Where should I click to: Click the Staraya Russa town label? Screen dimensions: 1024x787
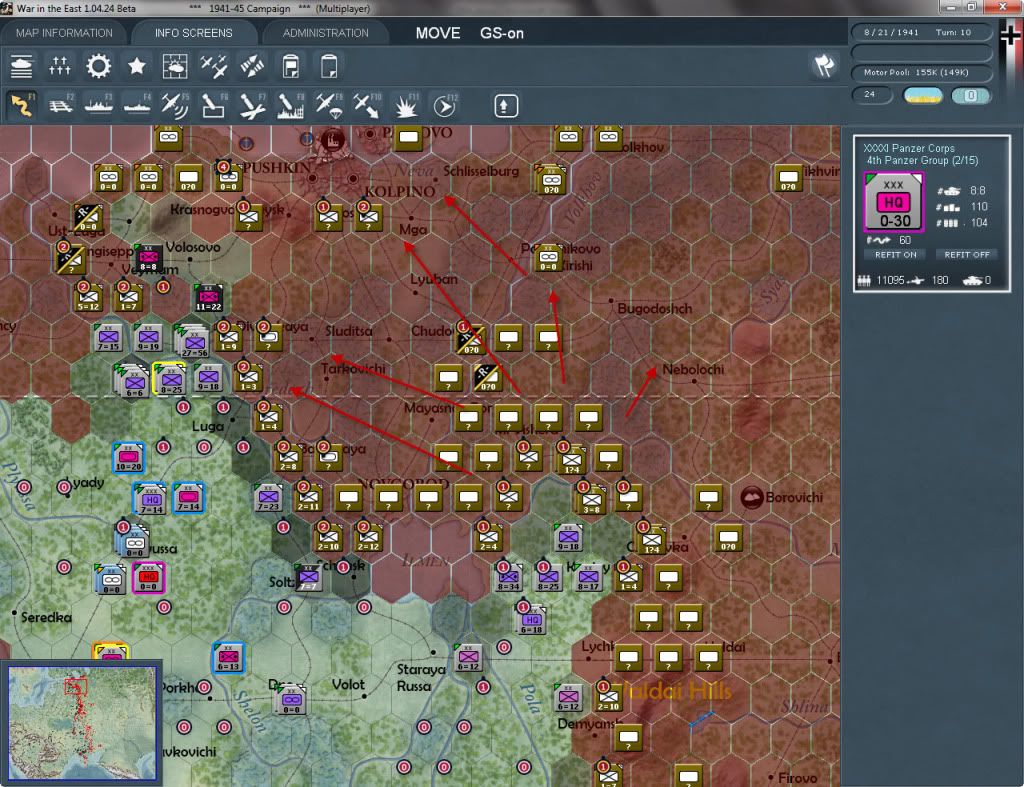421,677
